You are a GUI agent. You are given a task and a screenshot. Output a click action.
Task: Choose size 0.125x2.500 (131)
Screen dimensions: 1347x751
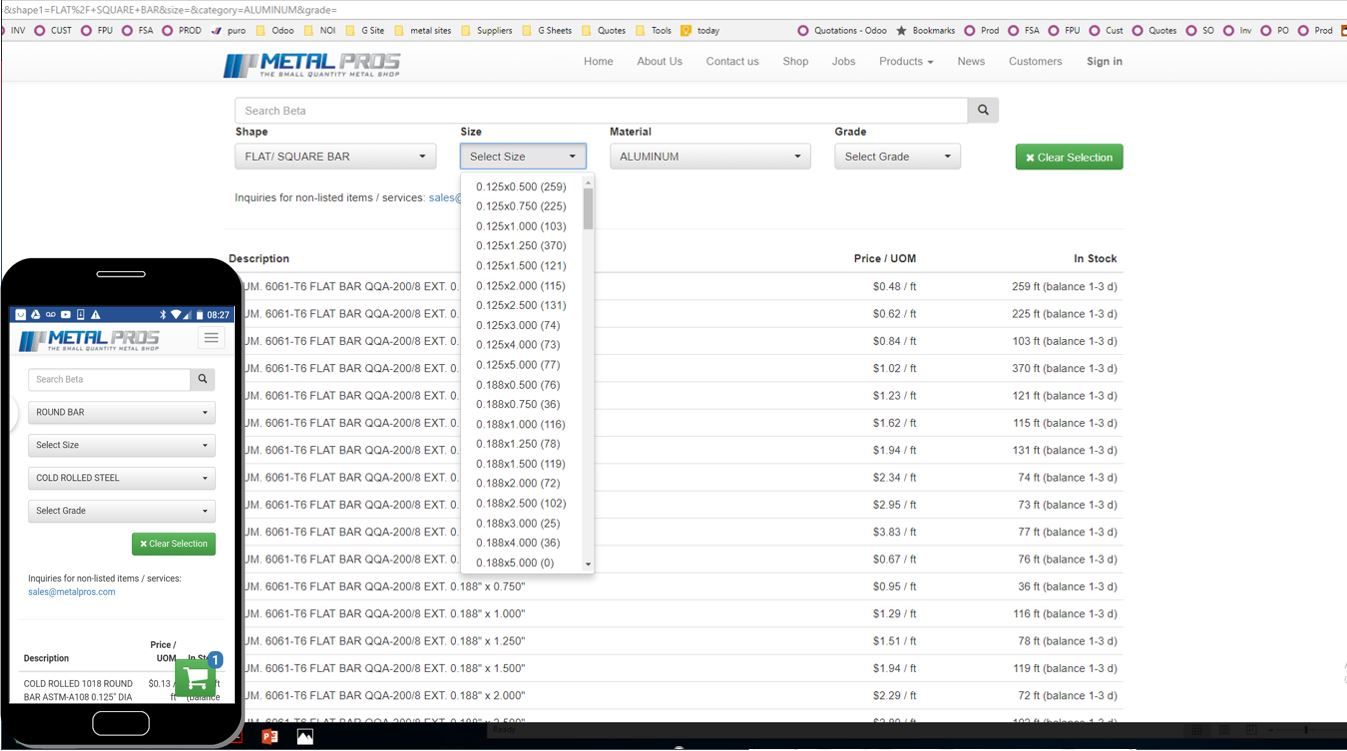(521, 305)
